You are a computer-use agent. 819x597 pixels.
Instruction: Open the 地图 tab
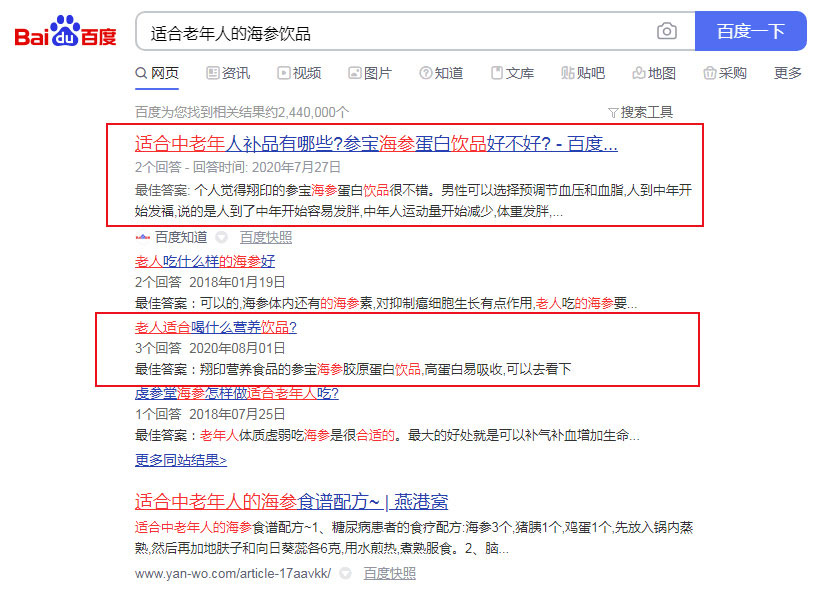pyautogui.click(x=654, y=73)
